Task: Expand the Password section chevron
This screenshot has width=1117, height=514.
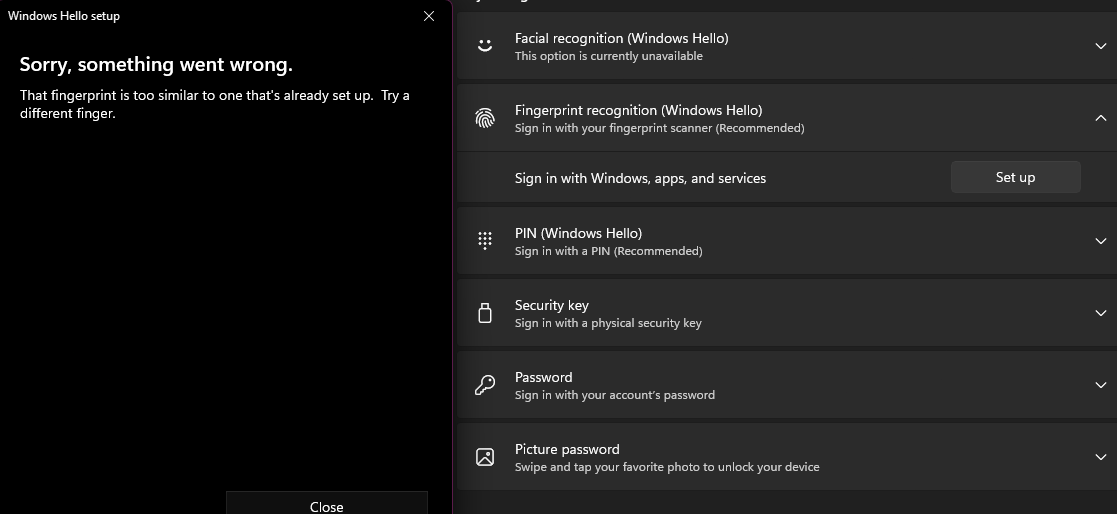Action: click(x=1101, y=385)
